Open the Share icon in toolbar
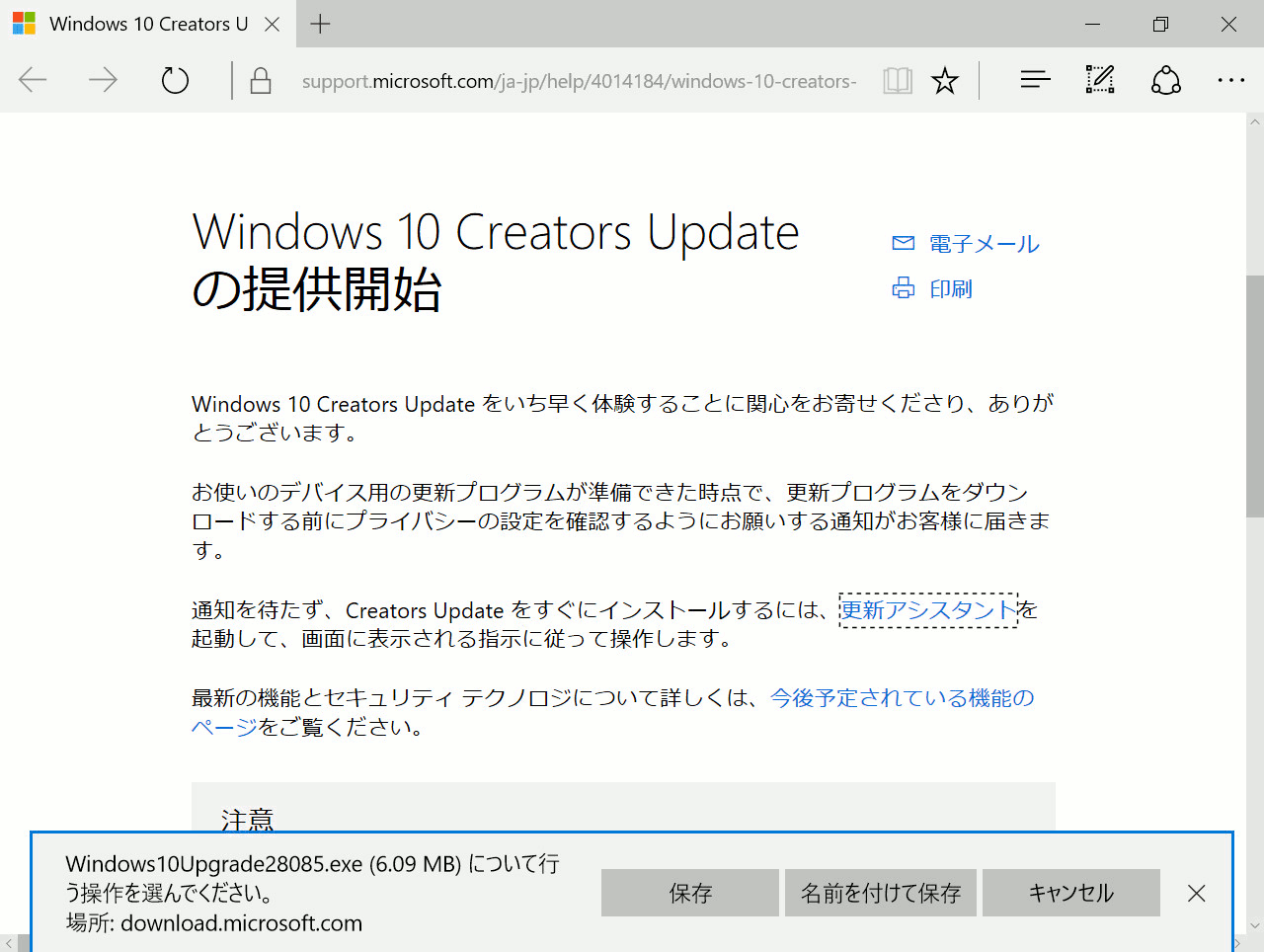The height and width of the screenshot is (952, 1264). coord(1166,80)
